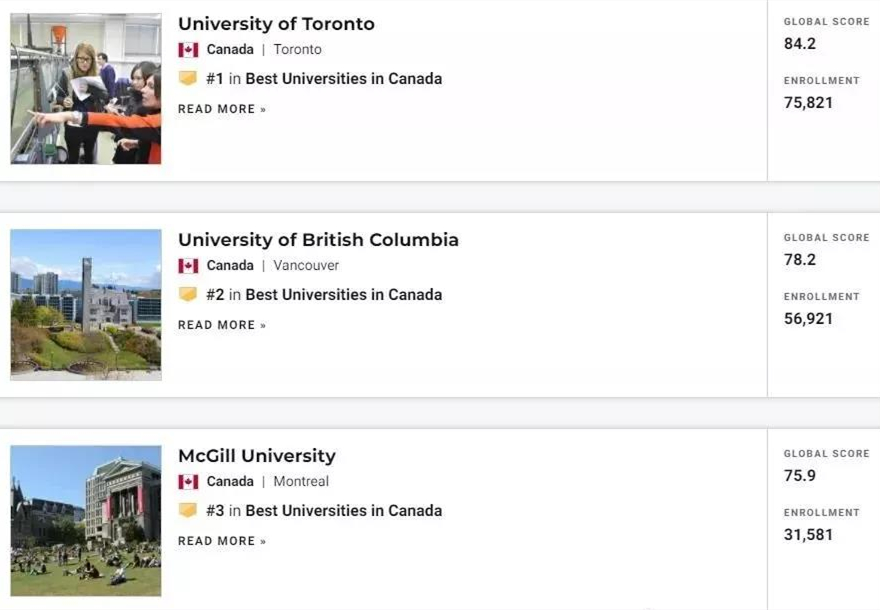Follow Toronto's Best Universities in Canada link
The image size is (880, 610).
click(x=343, y=79)
